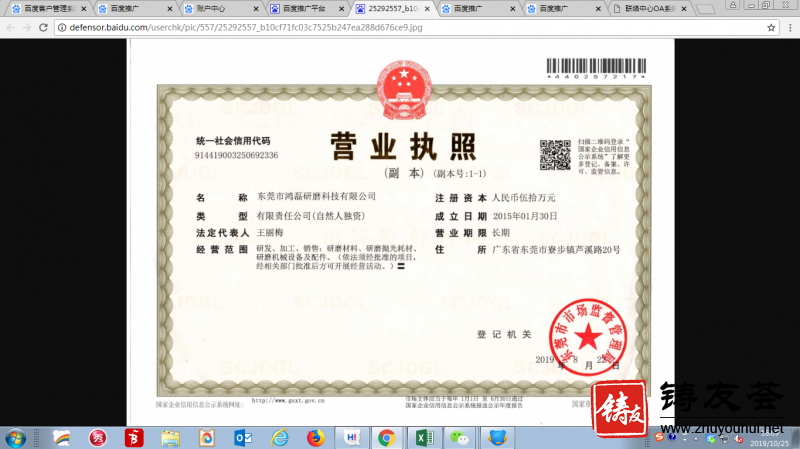
Task: Click credit code 914419003250692336
Action: pos(236,155)
